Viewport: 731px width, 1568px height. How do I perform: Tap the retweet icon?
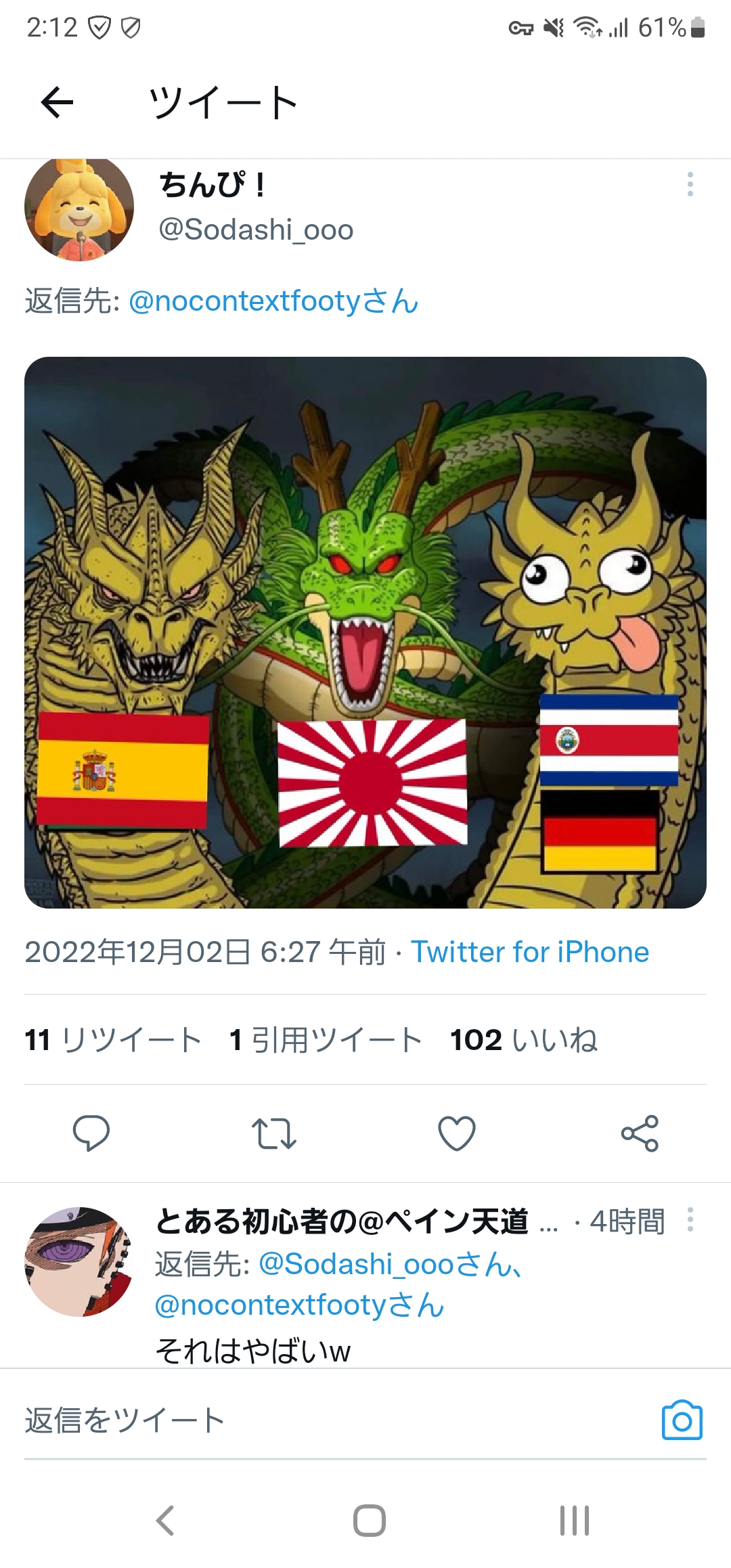(273, 1133)
